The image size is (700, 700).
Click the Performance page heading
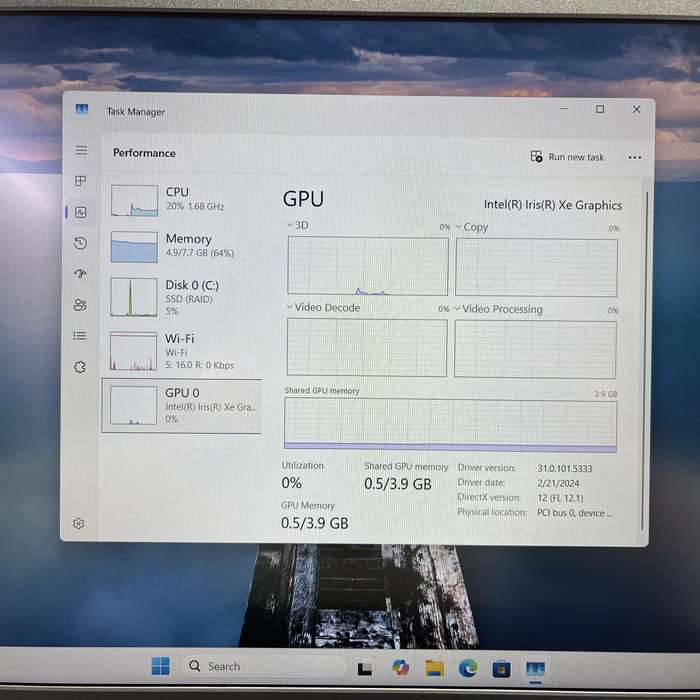[x=144, y=153]
